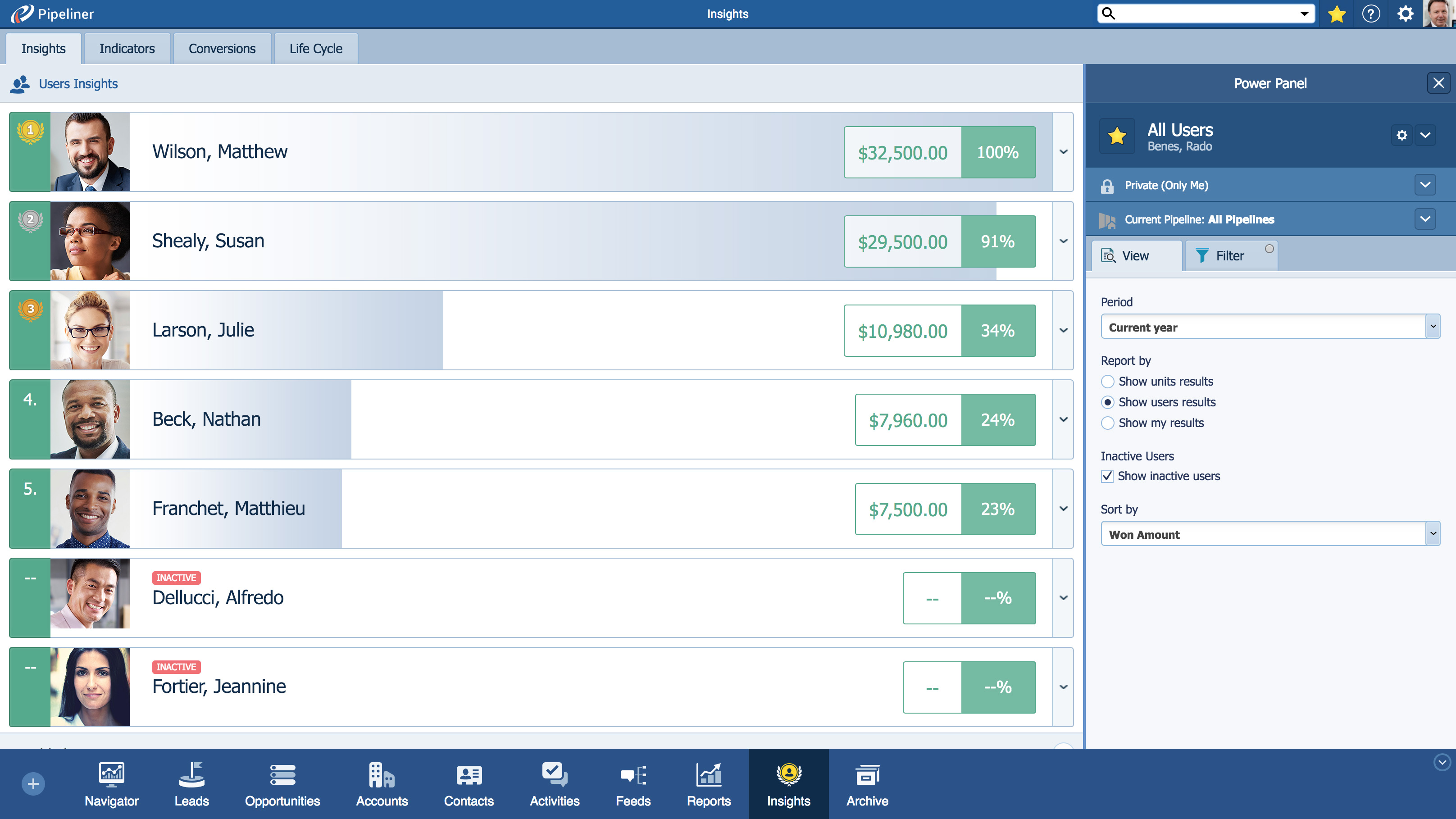Click Larson, Julie's name
The width and height of the screenshot is (1456, 819).
pyautogui.click(x=203, y=330)
